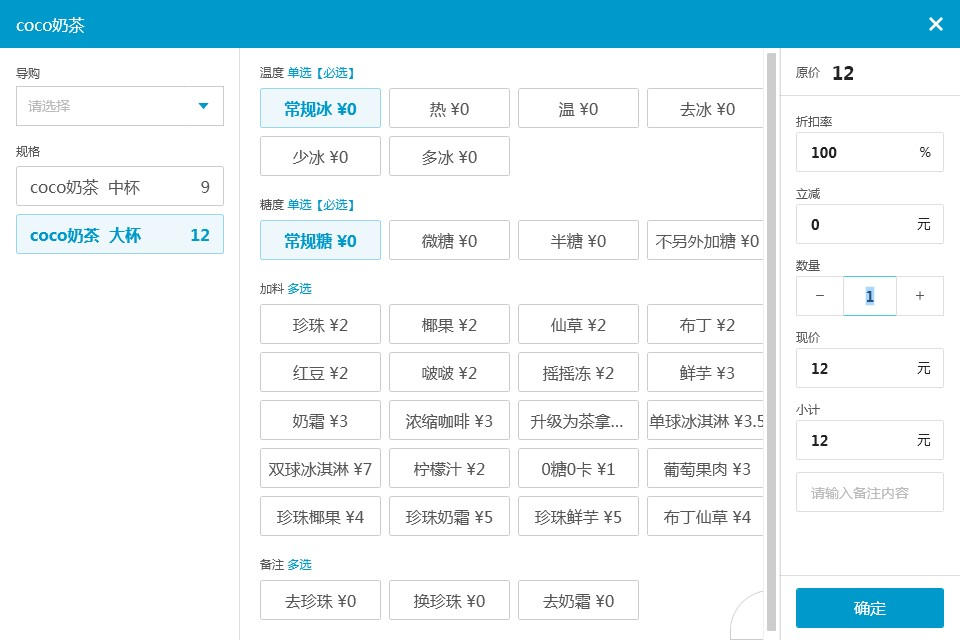The image size is (960, 640).
Task: Add the 布丁仙草 ¥4 topping
Action: (705, 516)
